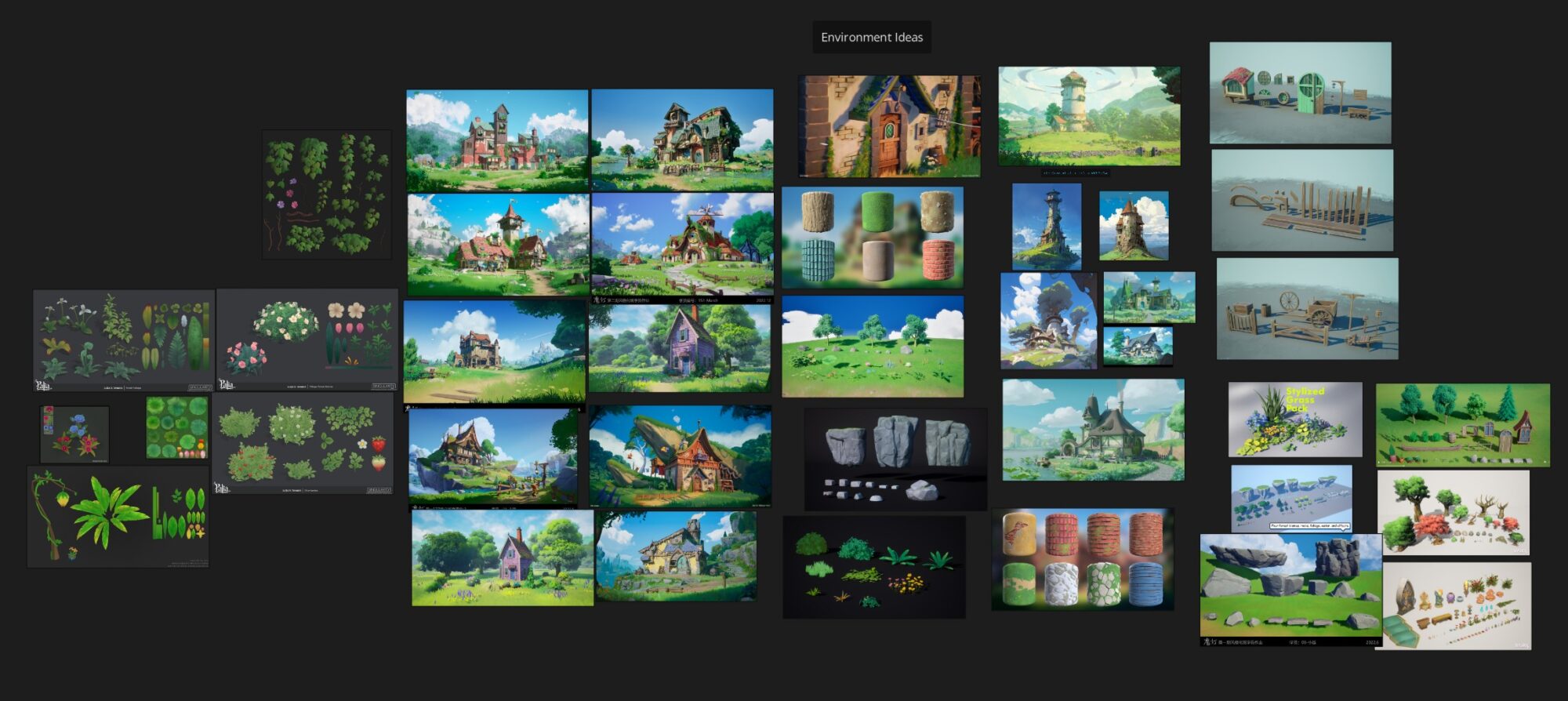Select the small blue and red flowers image
Image resolution: width=1568 pixels, height=701 pixels.
pos(74,434)
